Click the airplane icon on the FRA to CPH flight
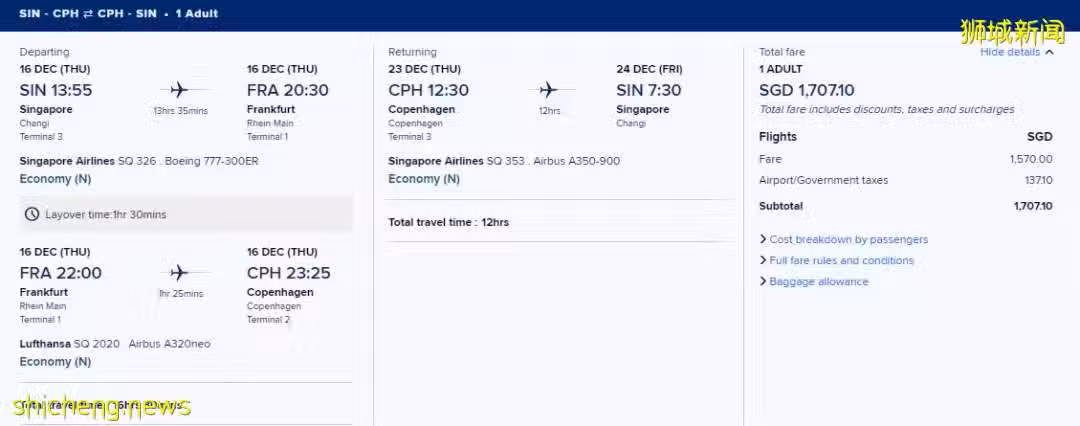The width and height of the screenshot is (1080, 426). 179,272
